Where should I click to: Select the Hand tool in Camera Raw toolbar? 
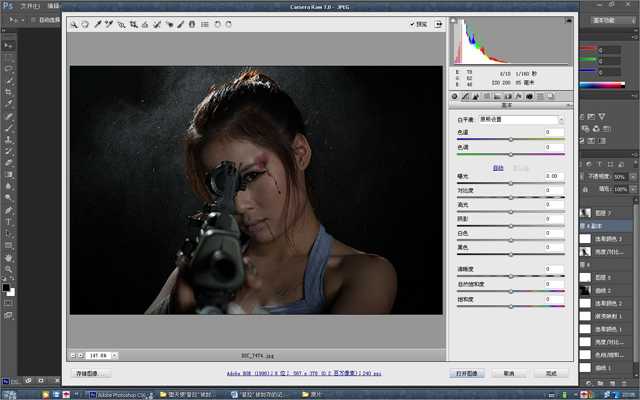pos(85,23)
